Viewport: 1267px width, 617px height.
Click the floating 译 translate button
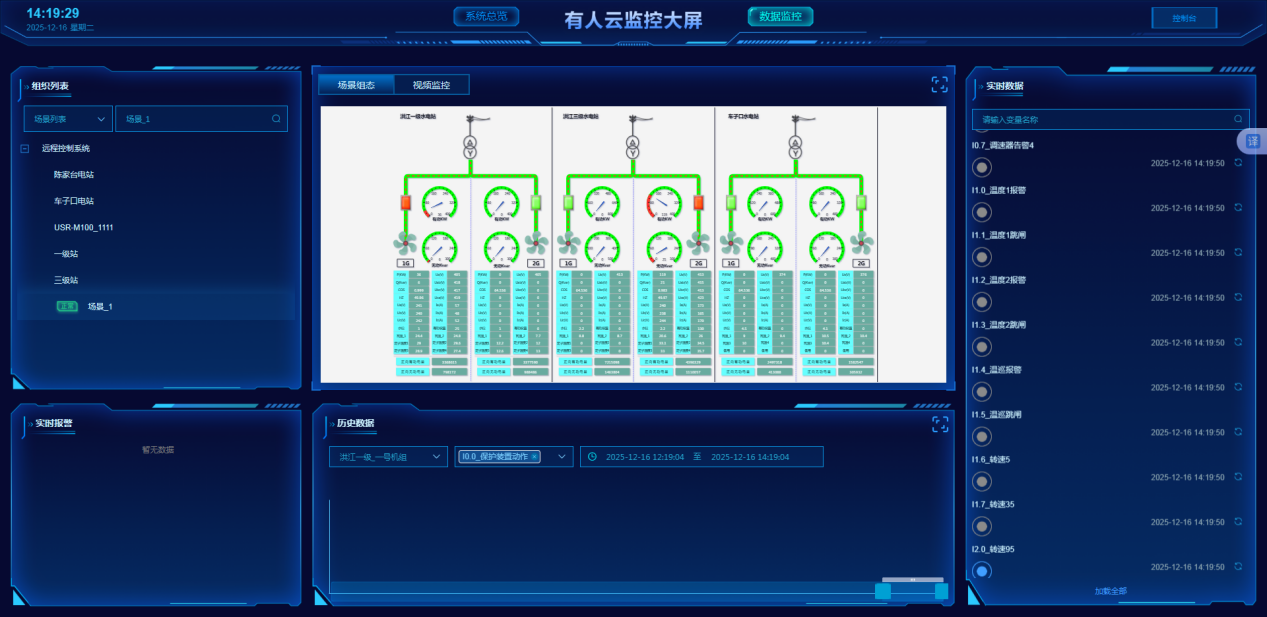(1252, 141)
